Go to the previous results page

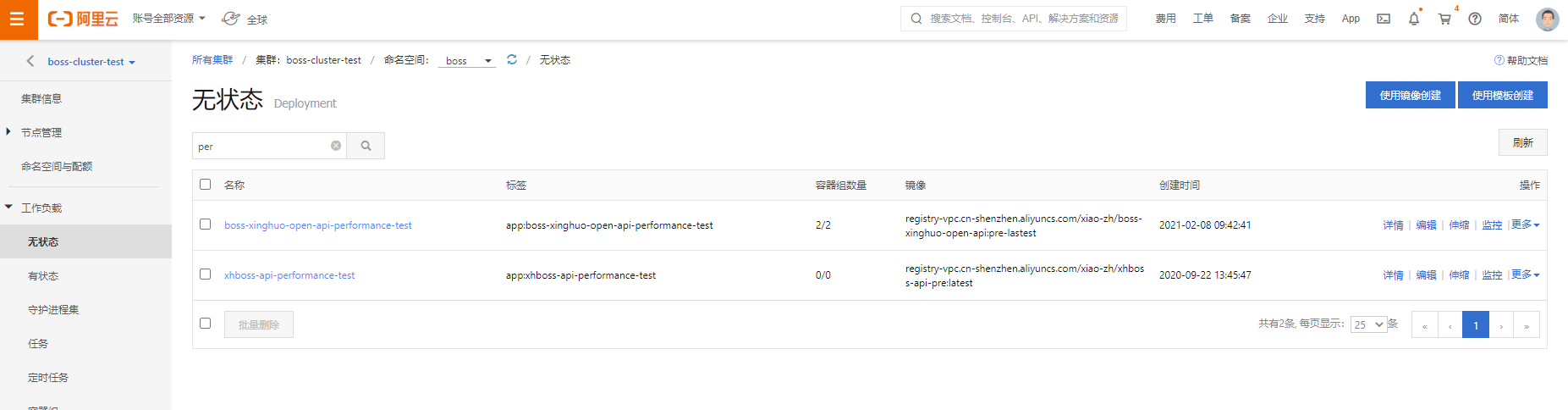click(x=1450, y=325)
